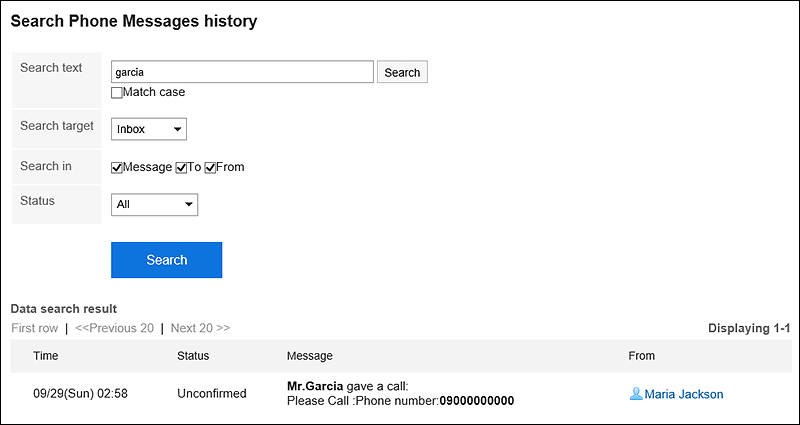
Task: Open the Mr.Garcia gave a call message
Action: [x=348, y=385]
